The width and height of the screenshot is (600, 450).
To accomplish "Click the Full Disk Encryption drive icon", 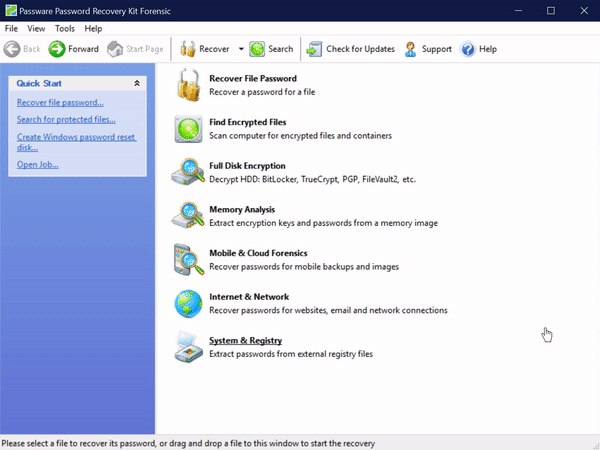I will pyautogui.click(x=188, y=172).
